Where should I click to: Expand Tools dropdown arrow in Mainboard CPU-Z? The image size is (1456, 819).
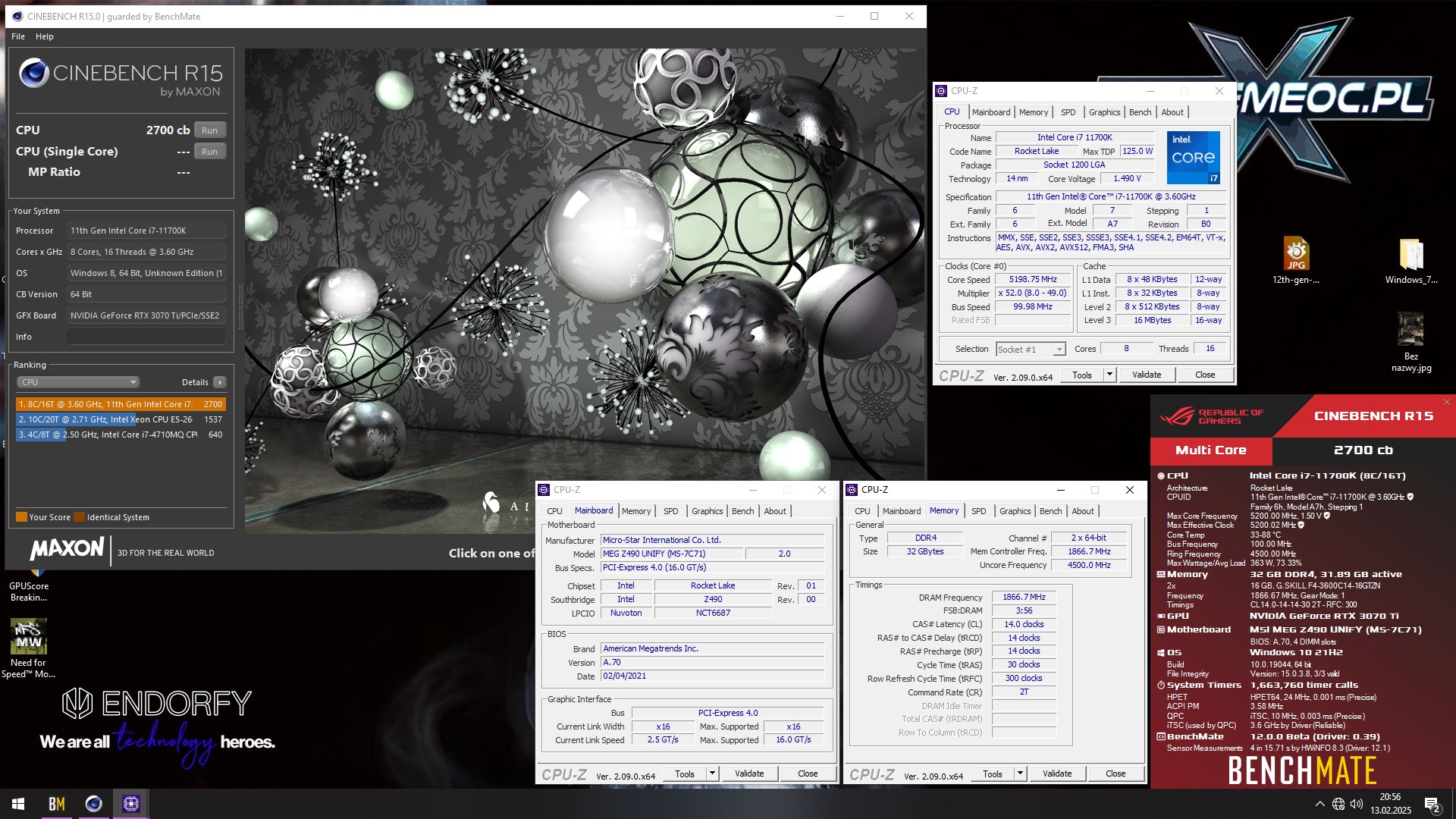pyautogui.click(x=712, y=773)
